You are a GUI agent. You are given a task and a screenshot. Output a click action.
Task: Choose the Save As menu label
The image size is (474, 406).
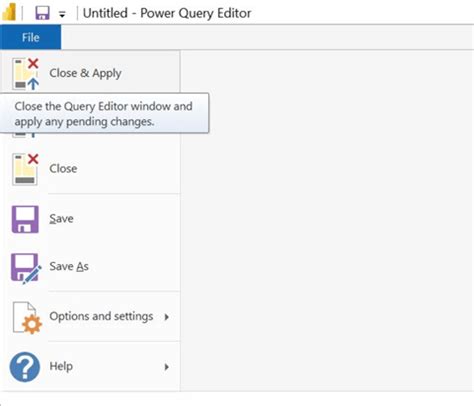69,266
